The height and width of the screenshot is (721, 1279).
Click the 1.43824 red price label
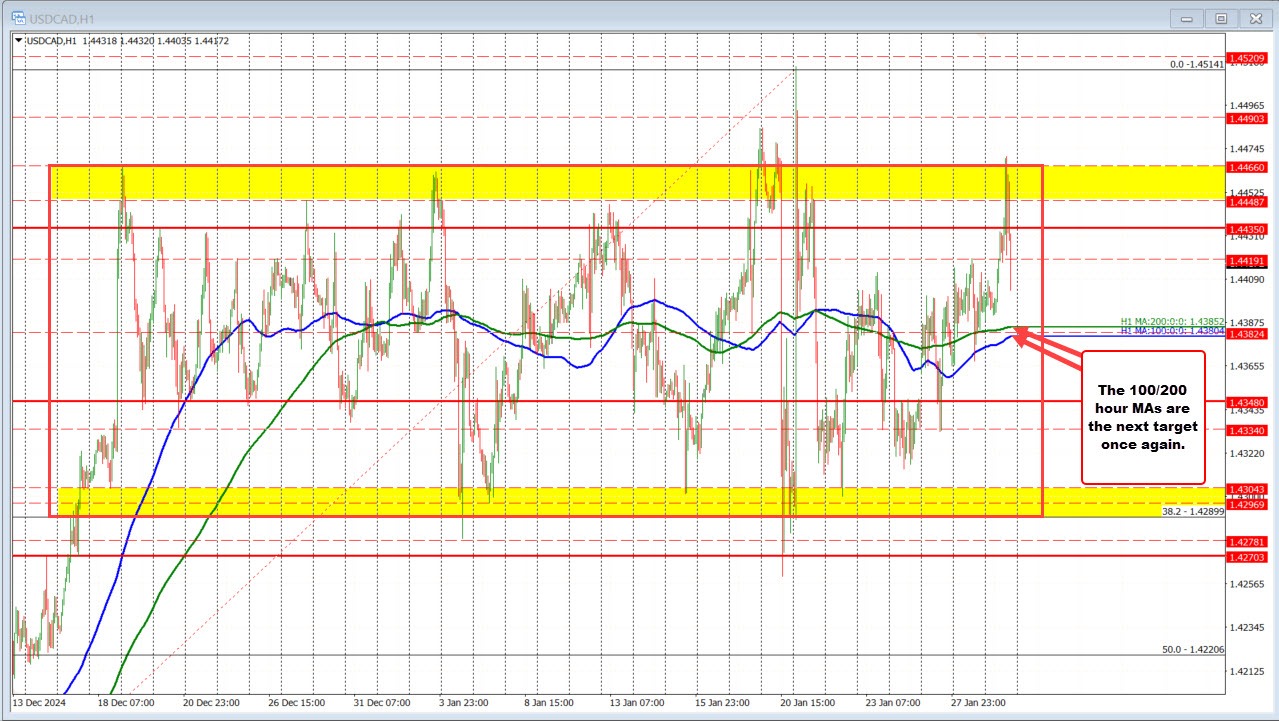pyautogui.click(x=1248, y=333)
